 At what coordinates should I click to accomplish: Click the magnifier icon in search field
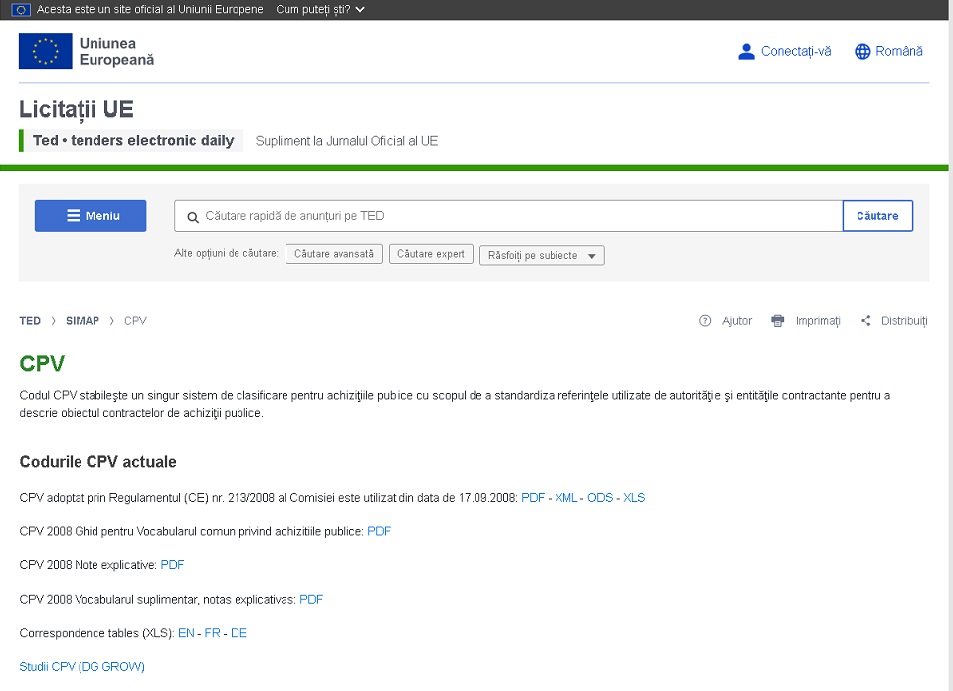[193, 216]
